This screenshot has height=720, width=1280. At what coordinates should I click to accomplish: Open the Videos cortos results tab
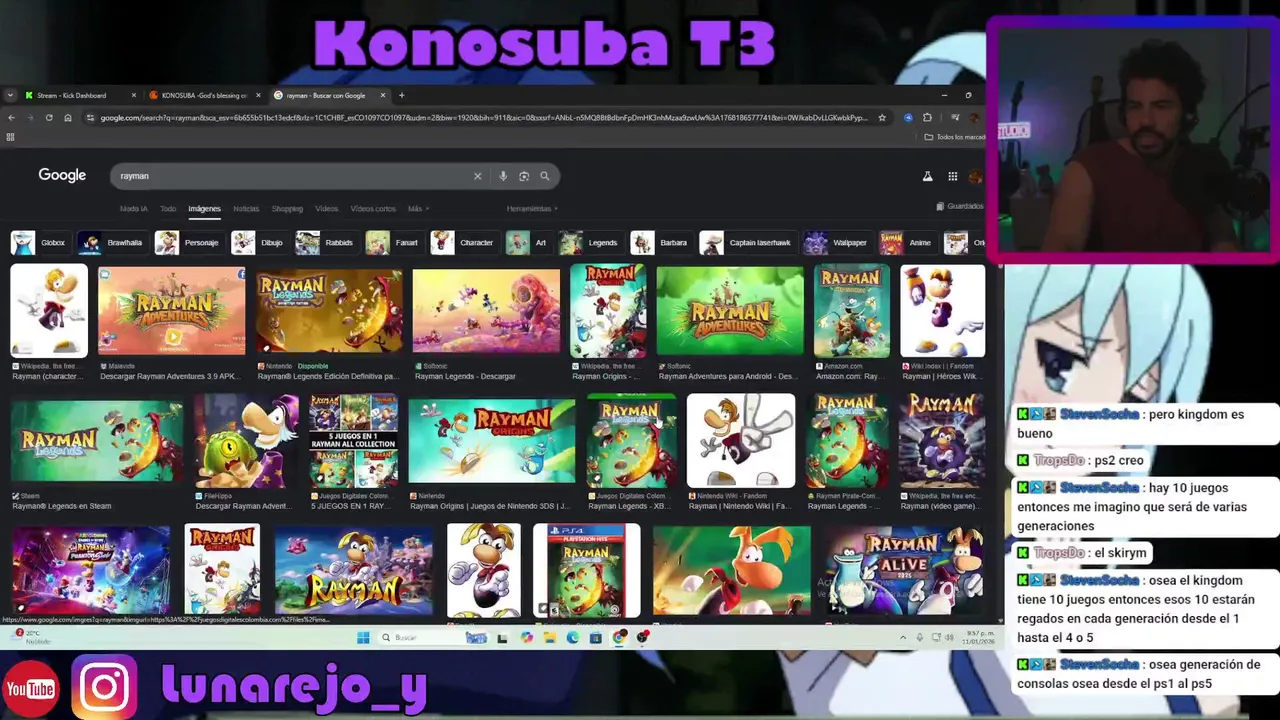pyautogui.click(x=373, y=209)
